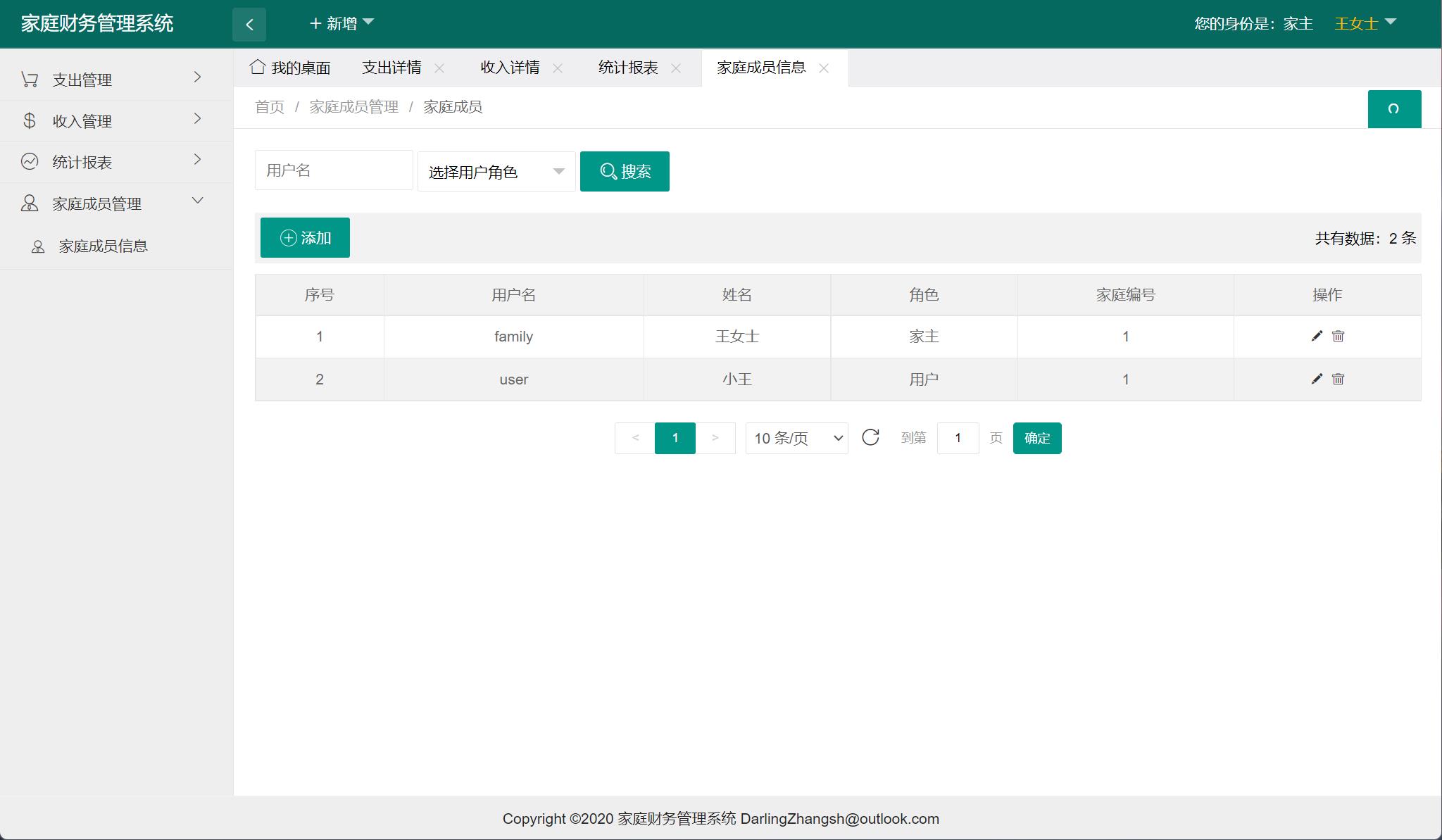The image size is (1442, 840).
Task: Click the 统计报表 chart icon
Action: pyautogui.click(x=30, y=161)
